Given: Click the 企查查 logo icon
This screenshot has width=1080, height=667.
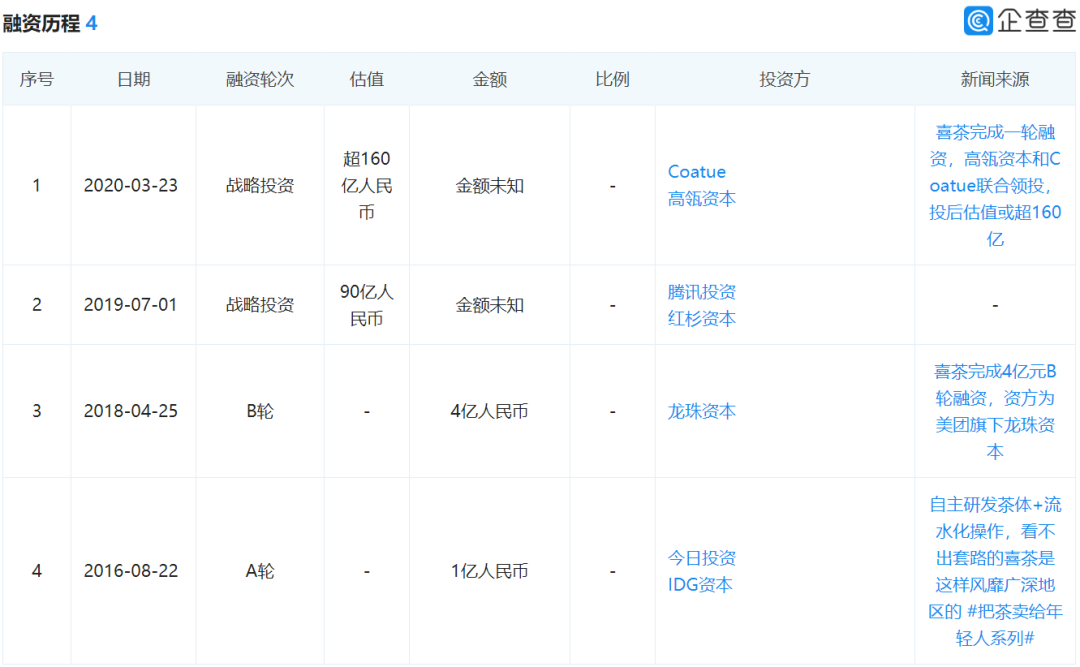Looking at the screenshot, I should pyautogui.click(x=978, y=21).
